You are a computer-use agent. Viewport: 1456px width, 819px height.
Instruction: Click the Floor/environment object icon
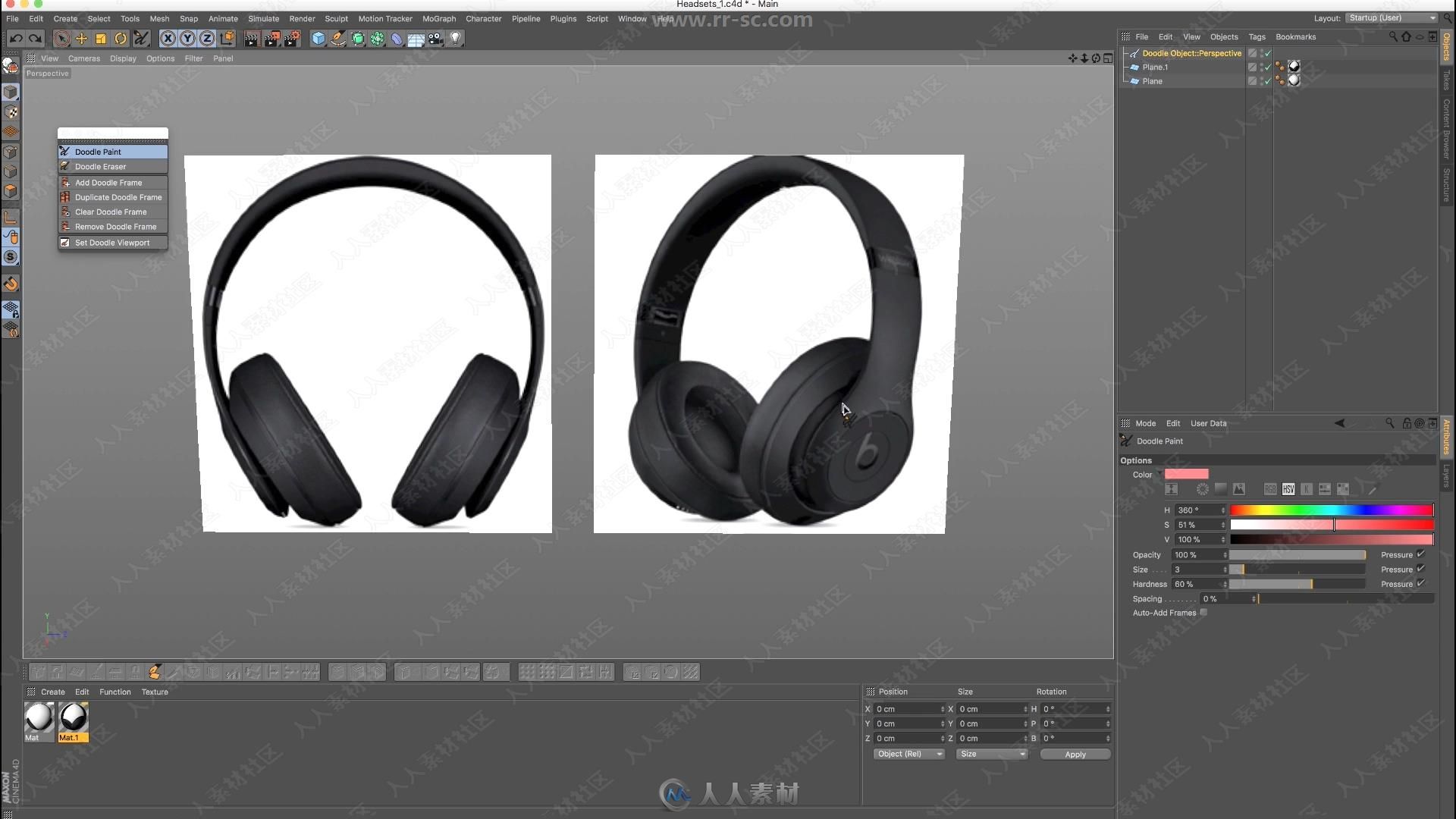click(x=416, y=38)
